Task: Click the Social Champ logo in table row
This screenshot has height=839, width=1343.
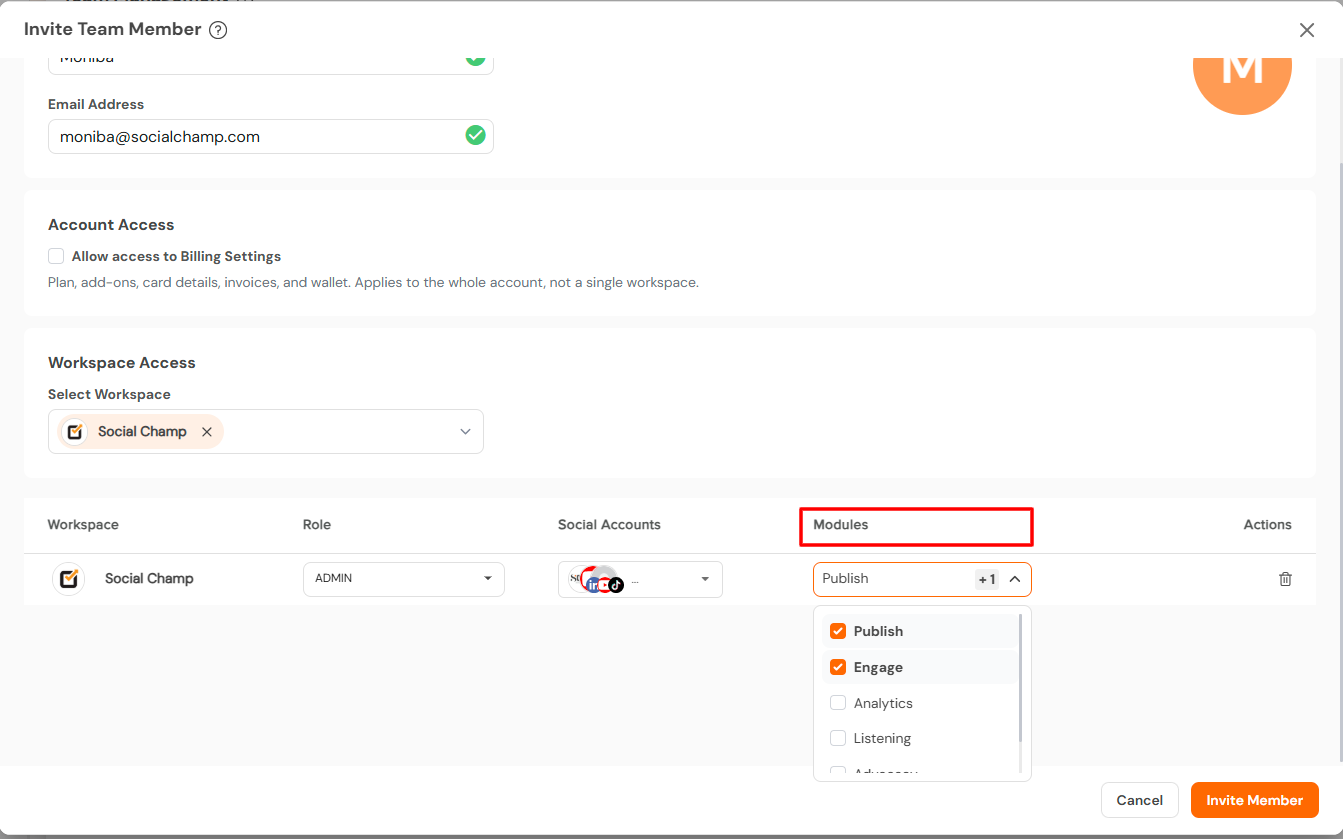Action: click(x=69, y=579)
